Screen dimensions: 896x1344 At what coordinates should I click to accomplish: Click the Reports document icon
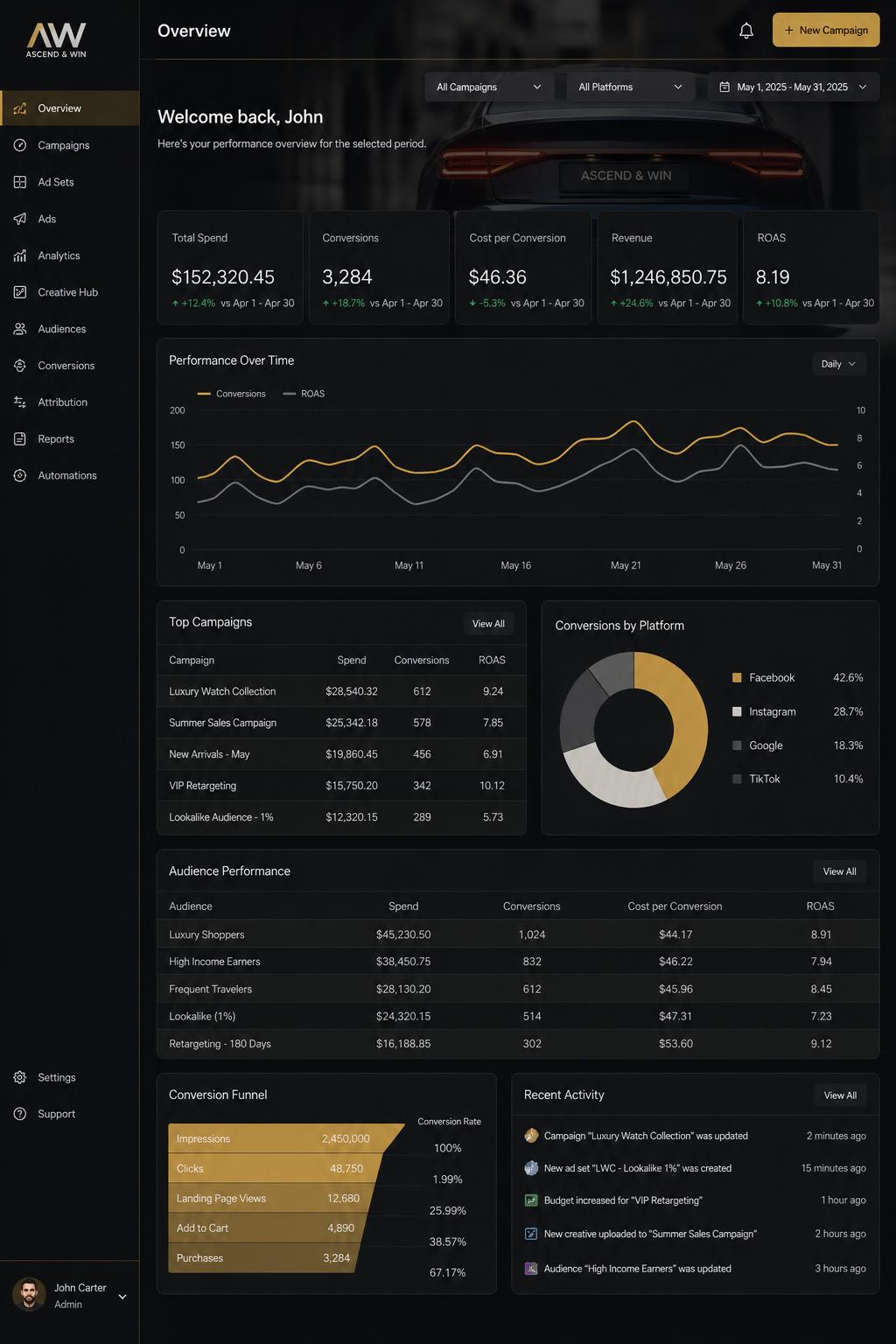(x=20, y=439)
